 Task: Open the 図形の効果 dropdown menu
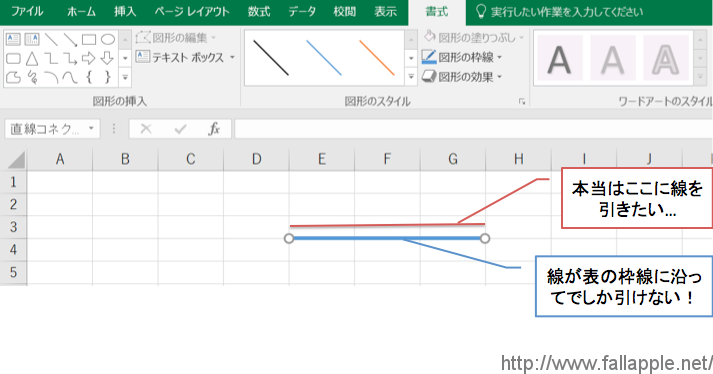pos(462,76)
